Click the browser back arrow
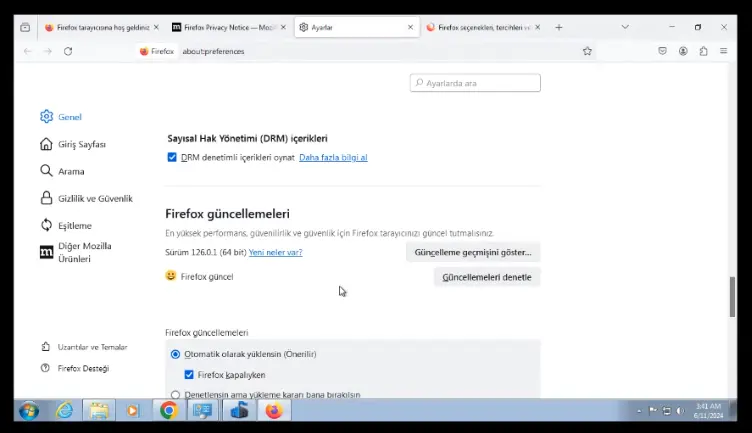The image size is (752, 433). coord(28,51)
